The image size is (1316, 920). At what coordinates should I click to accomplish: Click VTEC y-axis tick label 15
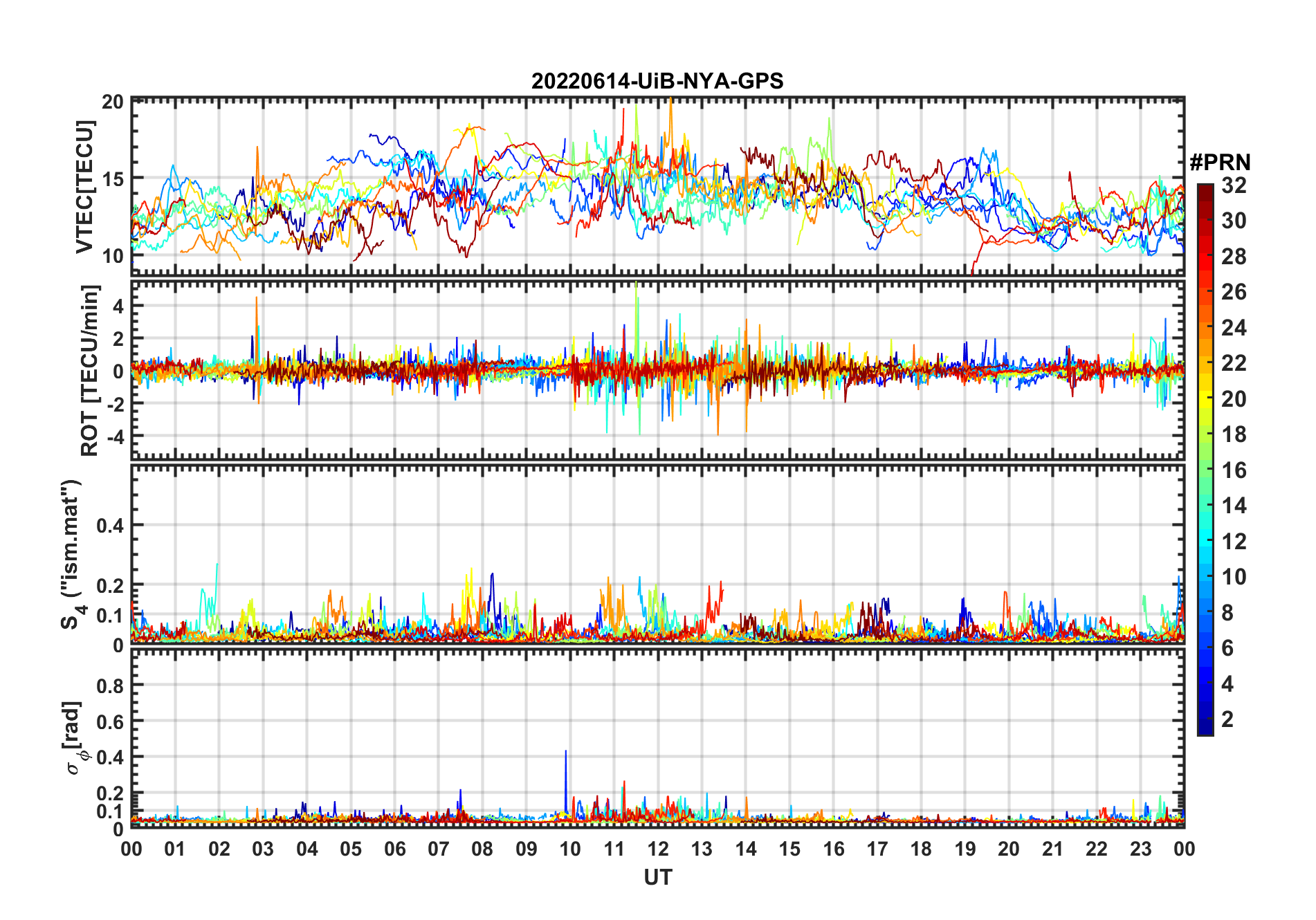[112, 179]
